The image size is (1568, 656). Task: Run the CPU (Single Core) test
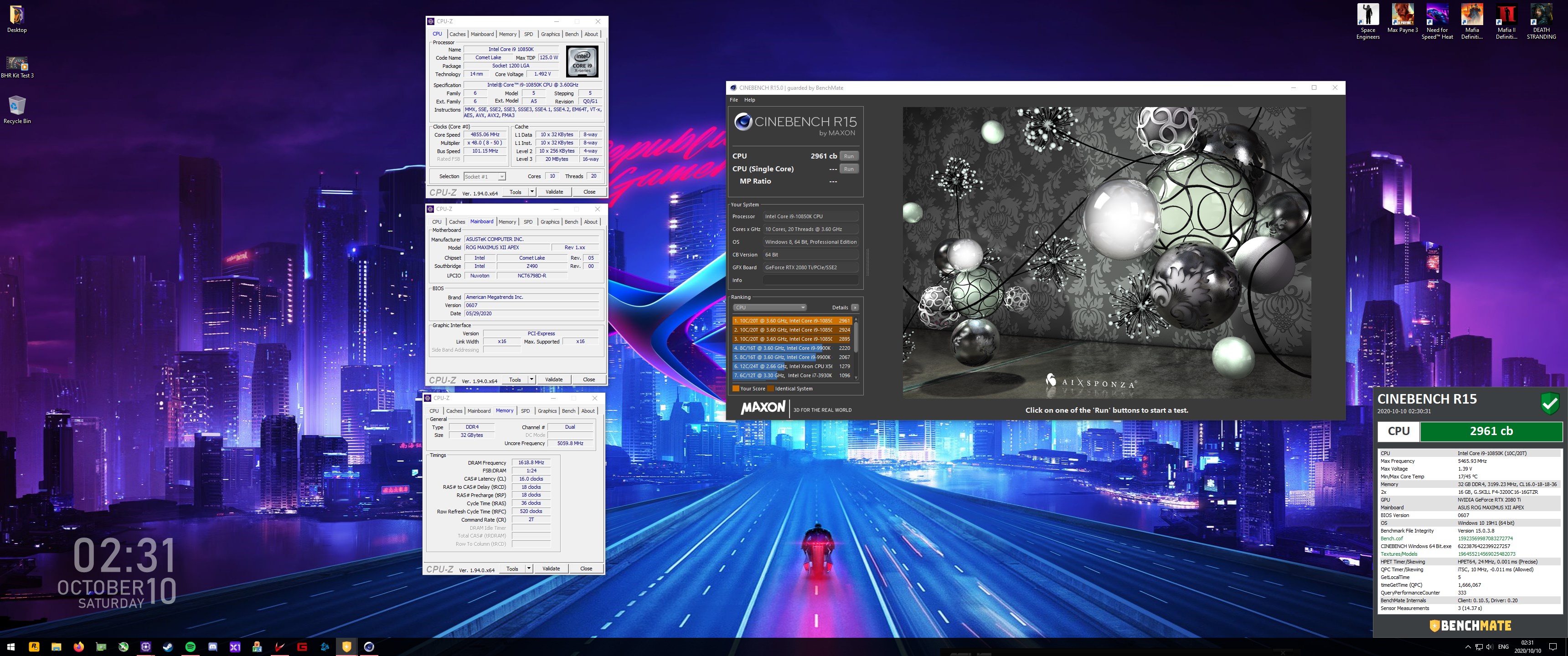(849, 169)
